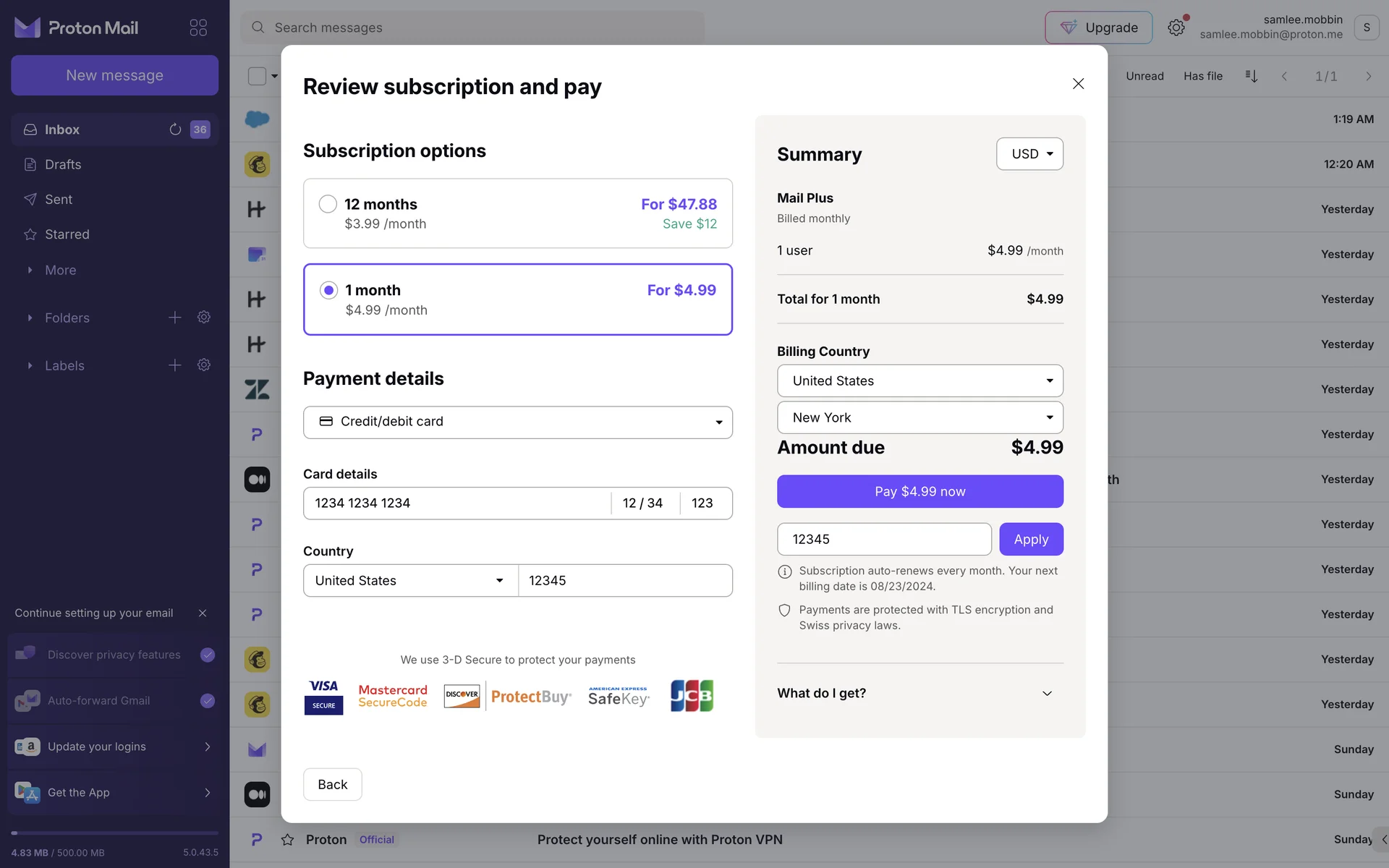This screenshot has width=1389, height=868.
Task: Open the USD currency dropdown
Action: click(x=1029, y=154)
